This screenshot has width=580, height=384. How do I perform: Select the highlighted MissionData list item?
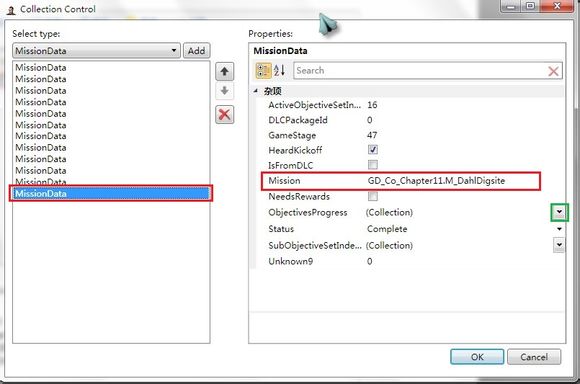(111, 193)
